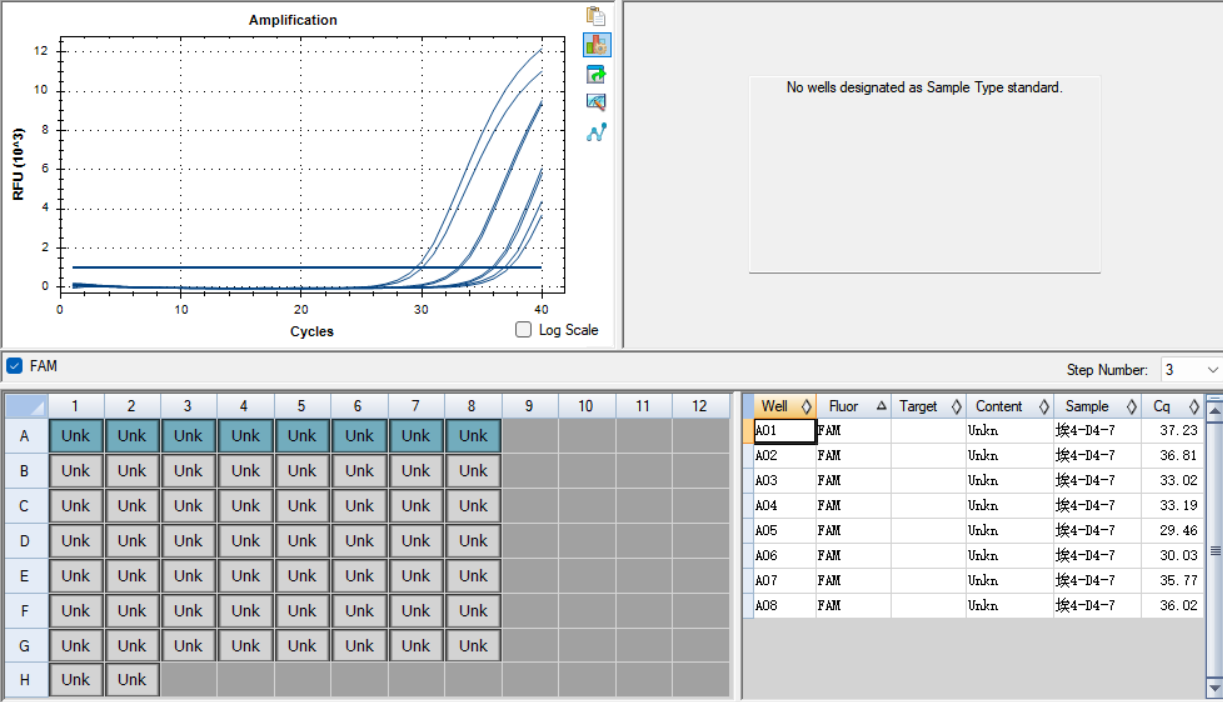
Task: Click the 'No wells designated' message
Action: pos(924,88)
